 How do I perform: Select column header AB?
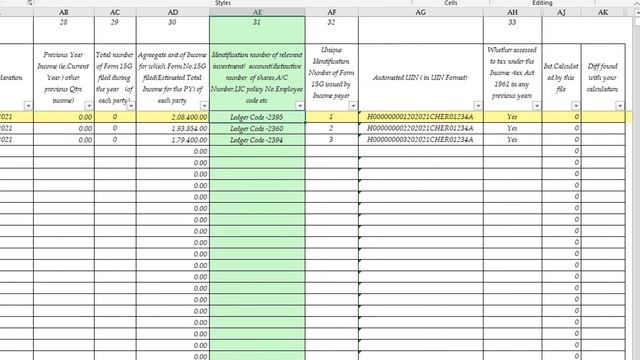tap(64, 12)
